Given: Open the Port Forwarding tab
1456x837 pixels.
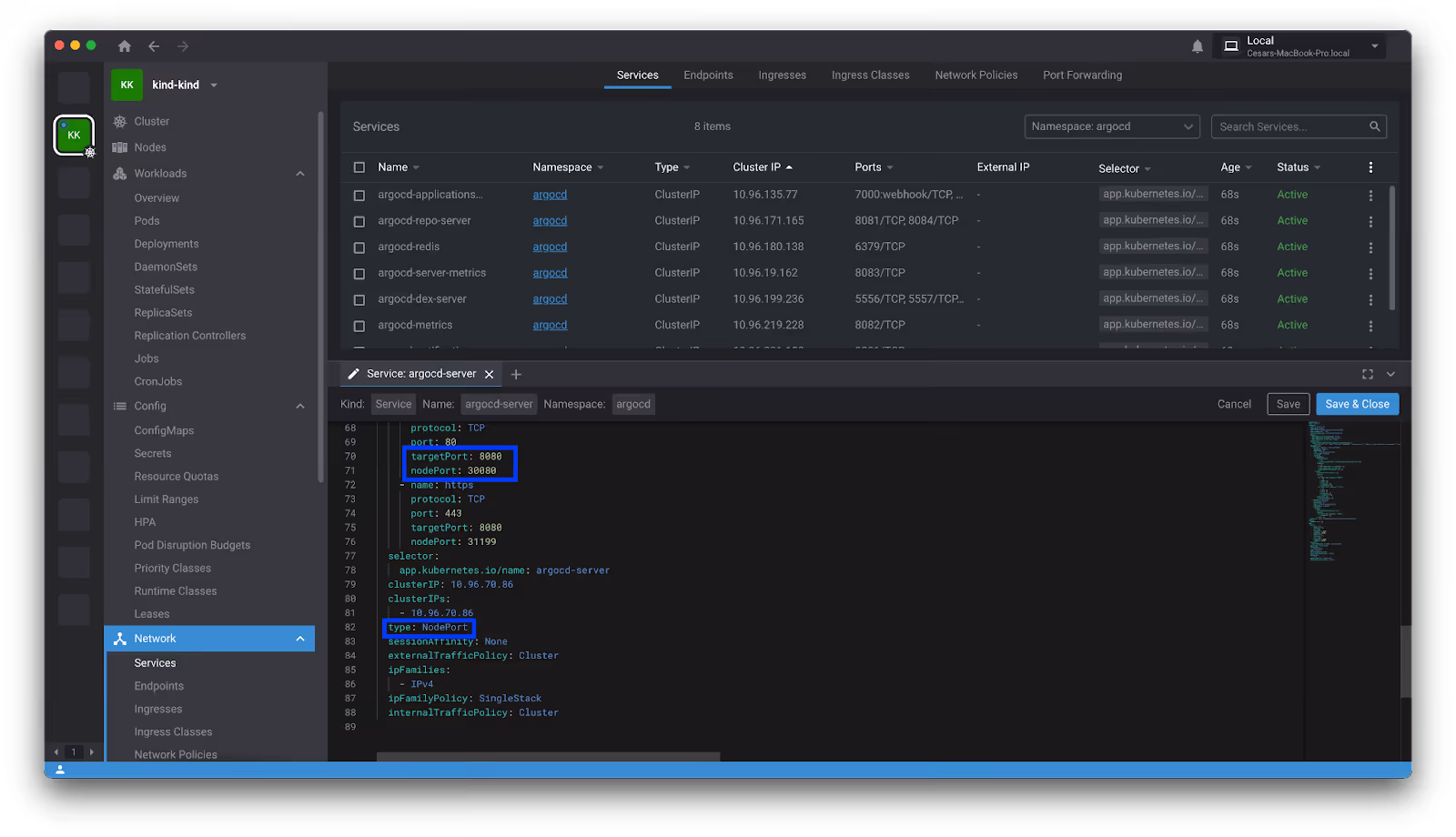Looking at the screenshot, I should point(1082,76).
